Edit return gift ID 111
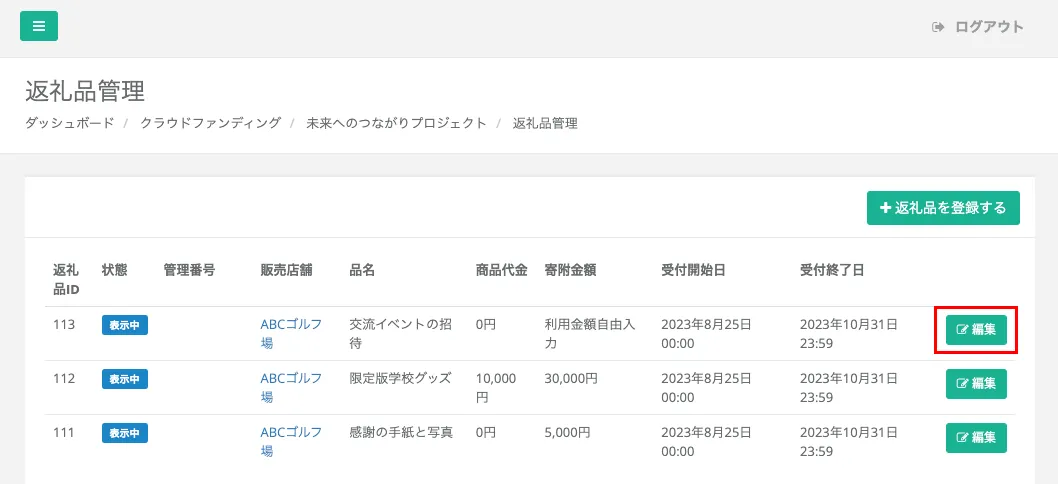1058x484 pixels. point(976,438)
